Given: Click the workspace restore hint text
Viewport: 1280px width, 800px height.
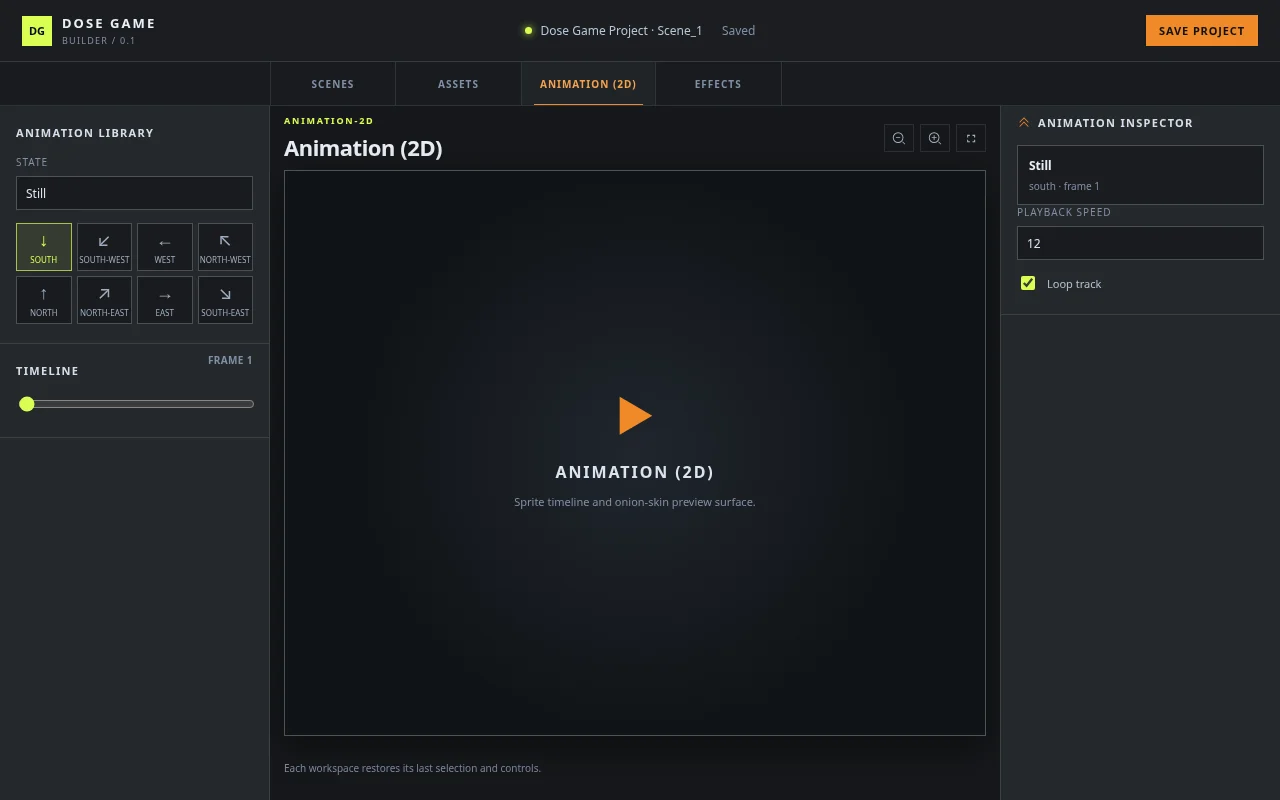Looking at the screenshot, I should (412, 768).
